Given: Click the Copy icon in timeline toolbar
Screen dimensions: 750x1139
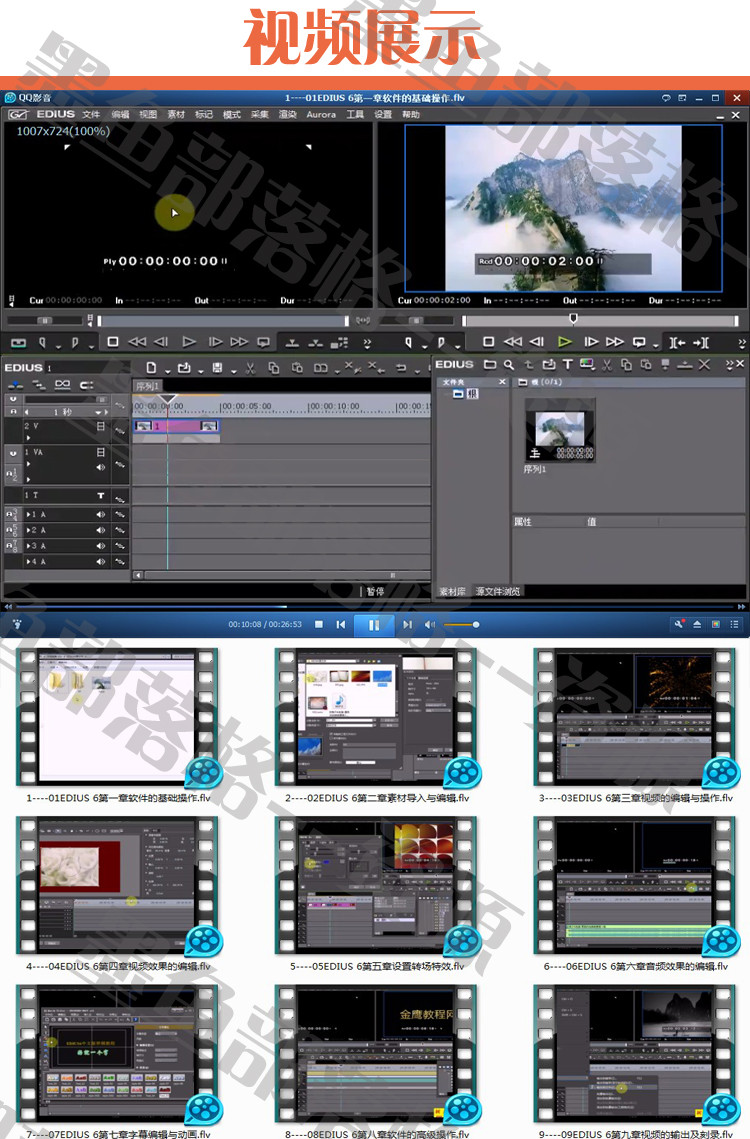Looking at the screenshot, I should 273,368.
